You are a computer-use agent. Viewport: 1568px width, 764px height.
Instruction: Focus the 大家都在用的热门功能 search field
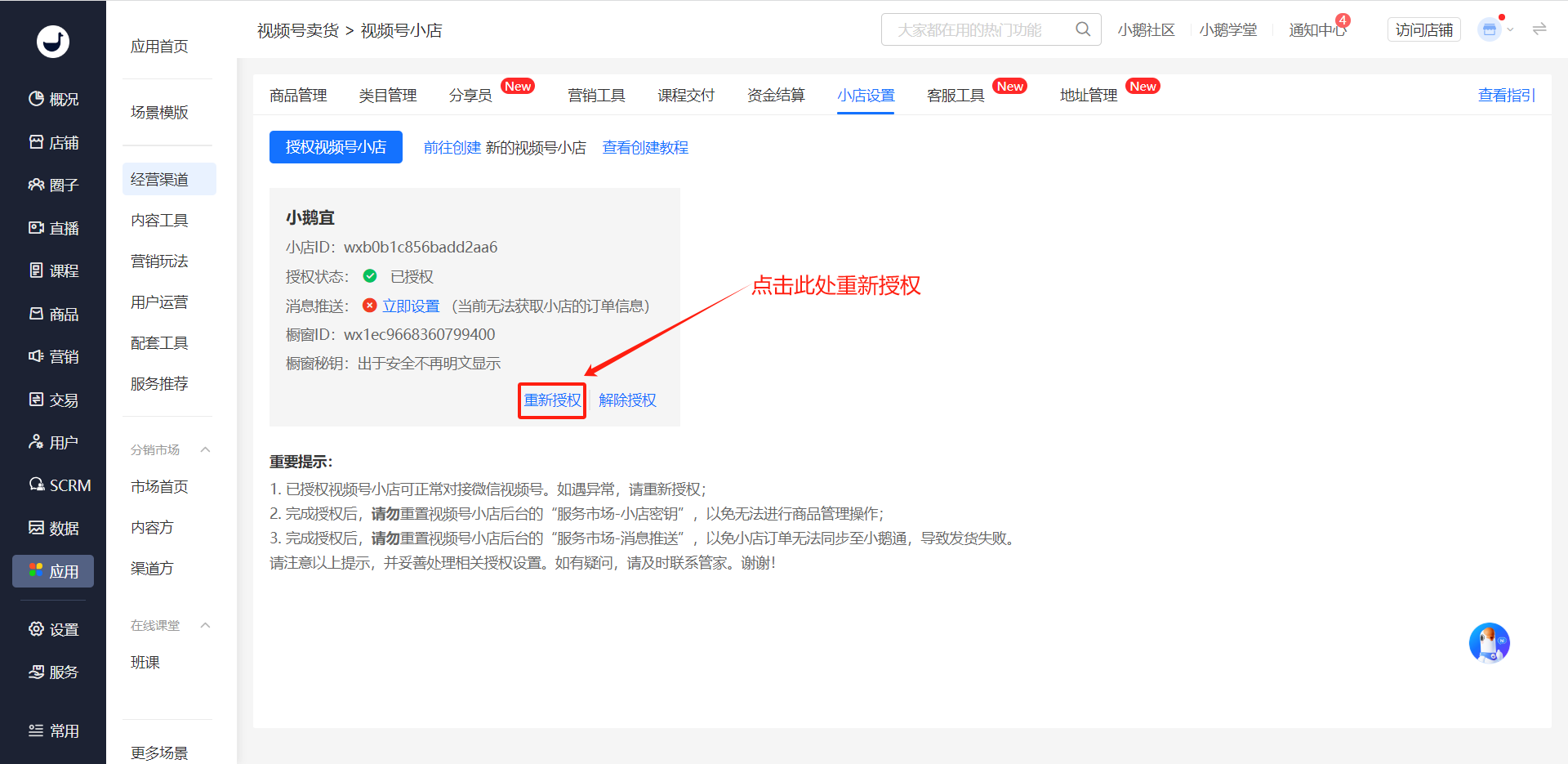tap(991, 29)
